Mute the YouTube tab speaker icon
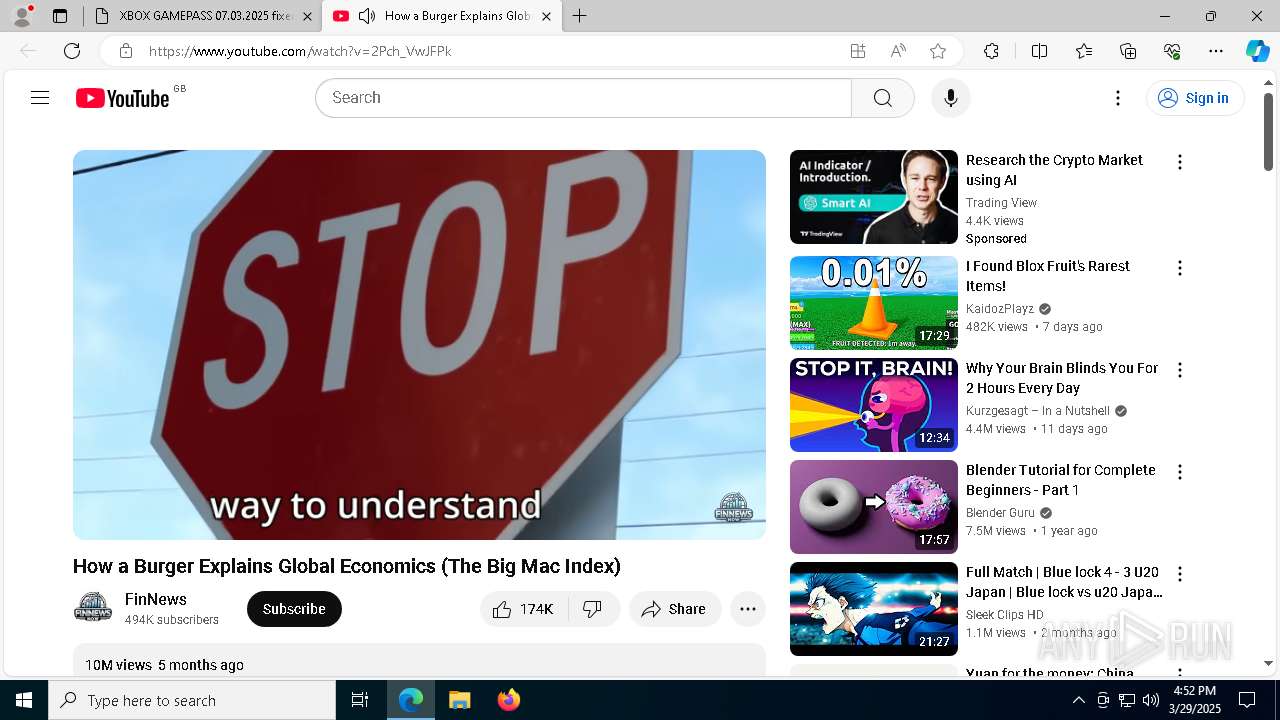Viewport: 1280px width, 720px height. (367, 16)
